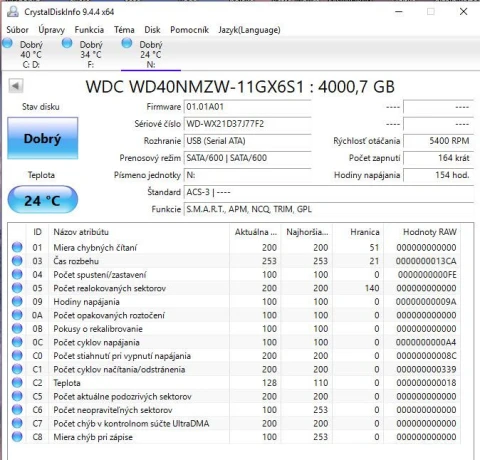480x460 pixels.
Task: Click the ID column header
Action: point(37,232)
